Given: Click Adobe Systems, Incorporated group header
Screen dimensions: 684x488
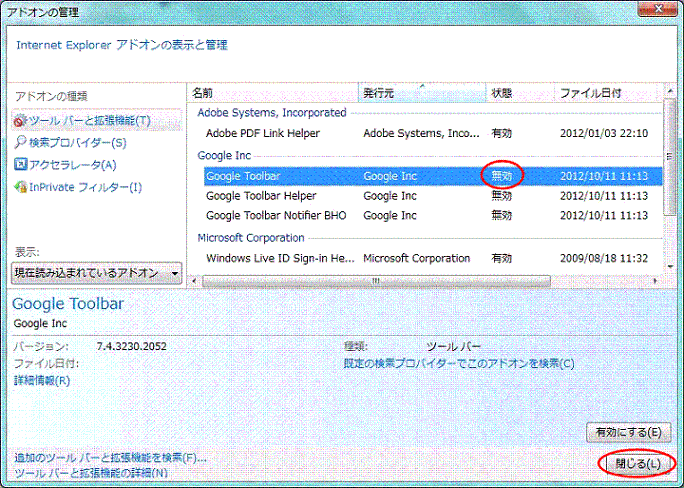Looking at the screenshot, I should pyautogui.click(x=272, y=113).
